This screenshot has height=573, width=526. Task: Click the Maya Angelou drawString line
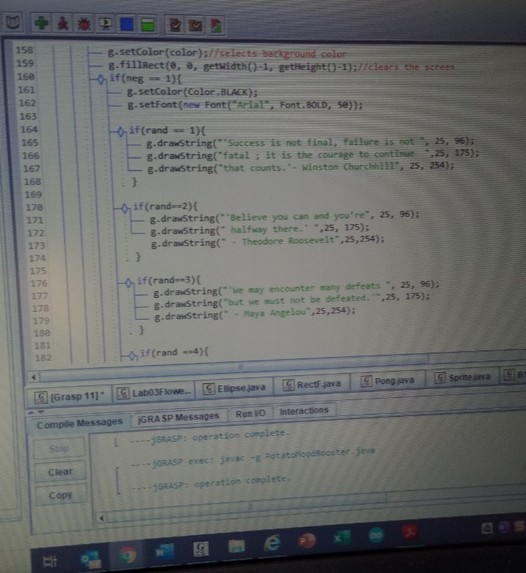[x=255, y=313]
